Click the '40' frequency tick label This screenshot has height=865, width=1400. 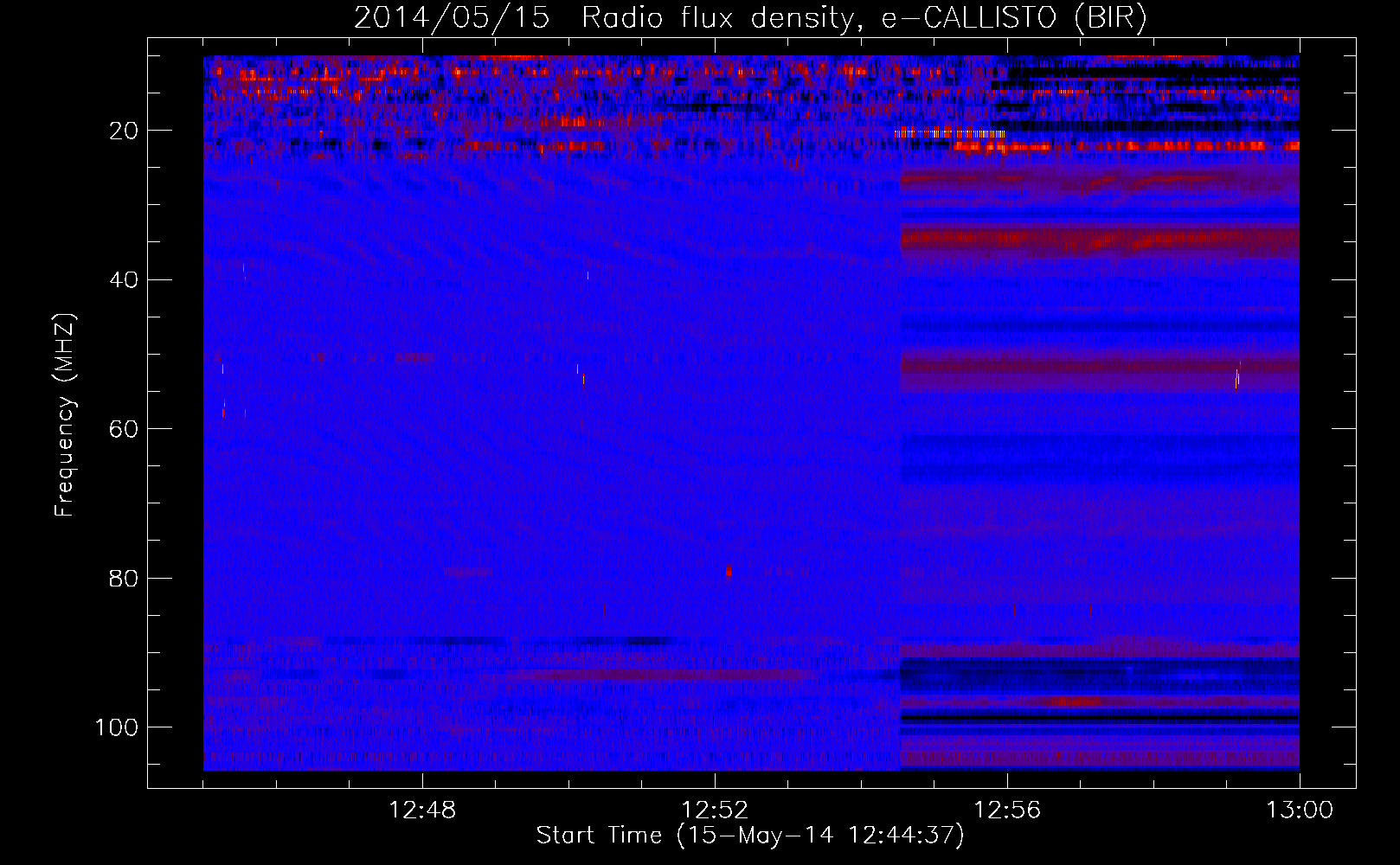pos(125,280)
